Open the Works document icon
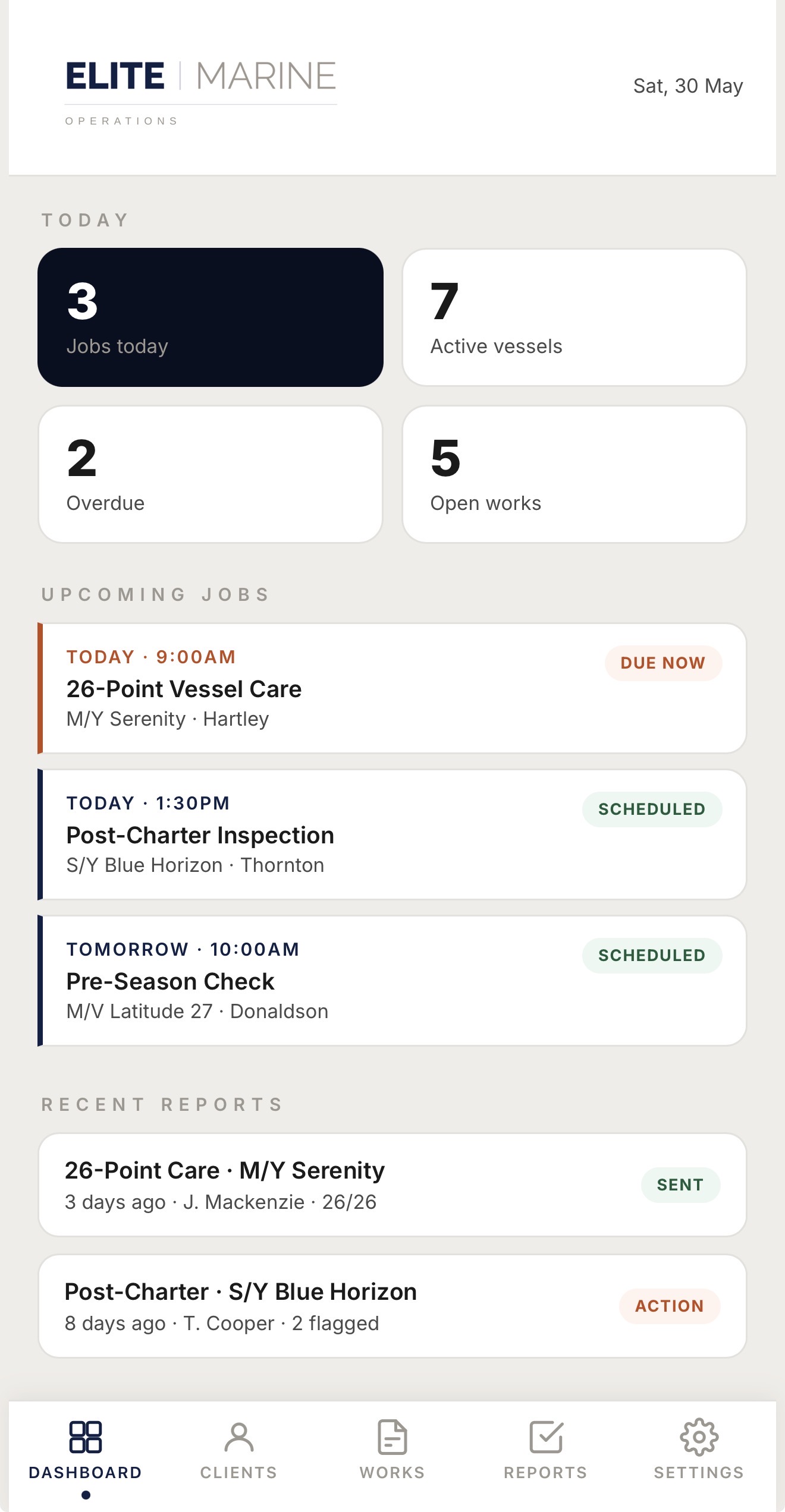Viewport: 785px width, 1512px height. click(x=392, y=1437)
